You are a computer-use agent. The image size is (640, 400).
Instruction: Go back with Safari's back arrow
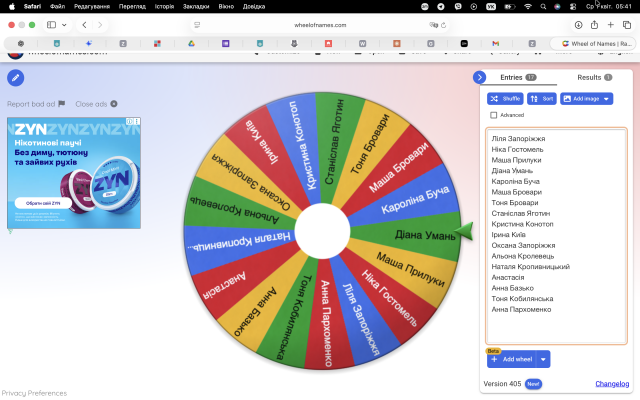point(86,24)
